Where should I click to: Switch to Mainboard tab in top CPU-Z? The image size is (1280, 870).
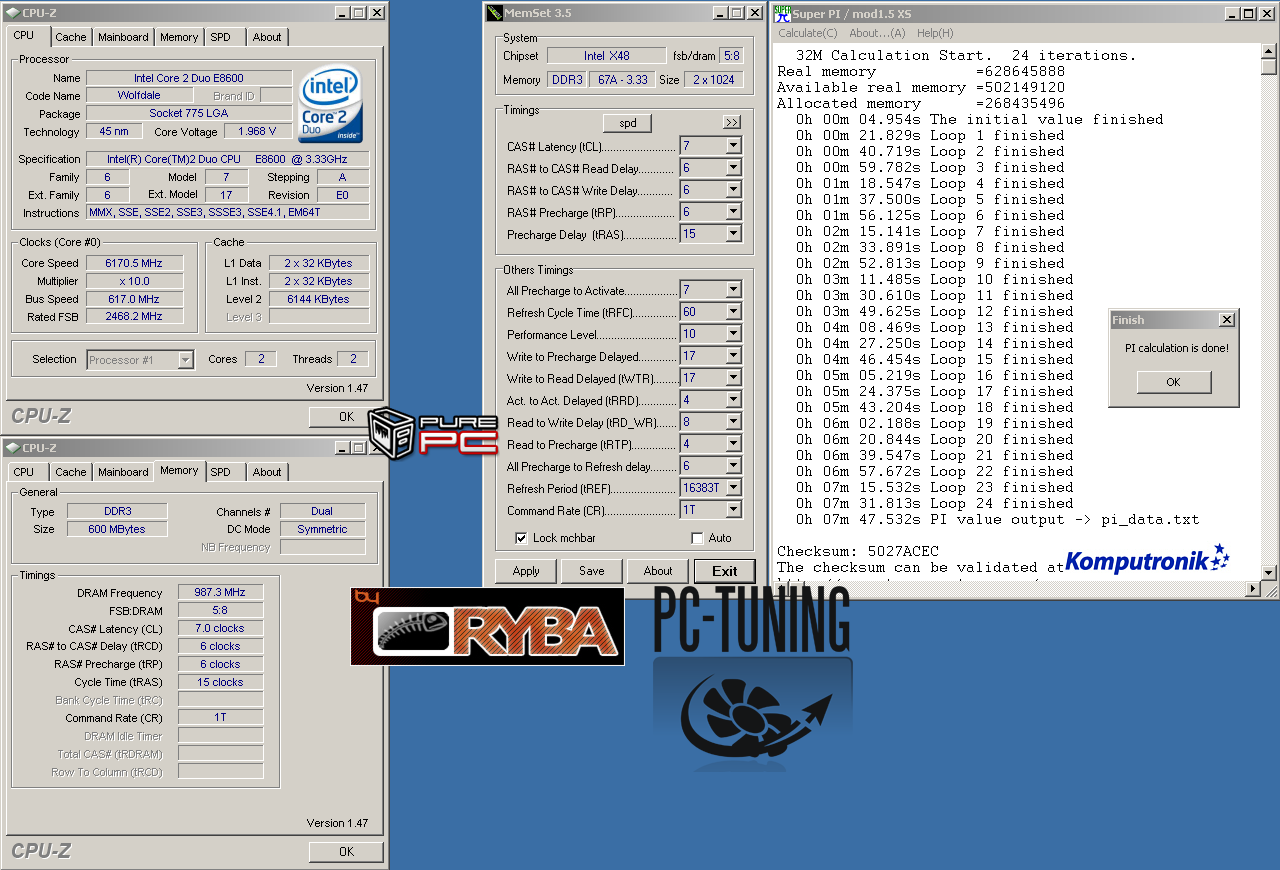point(123,37)
